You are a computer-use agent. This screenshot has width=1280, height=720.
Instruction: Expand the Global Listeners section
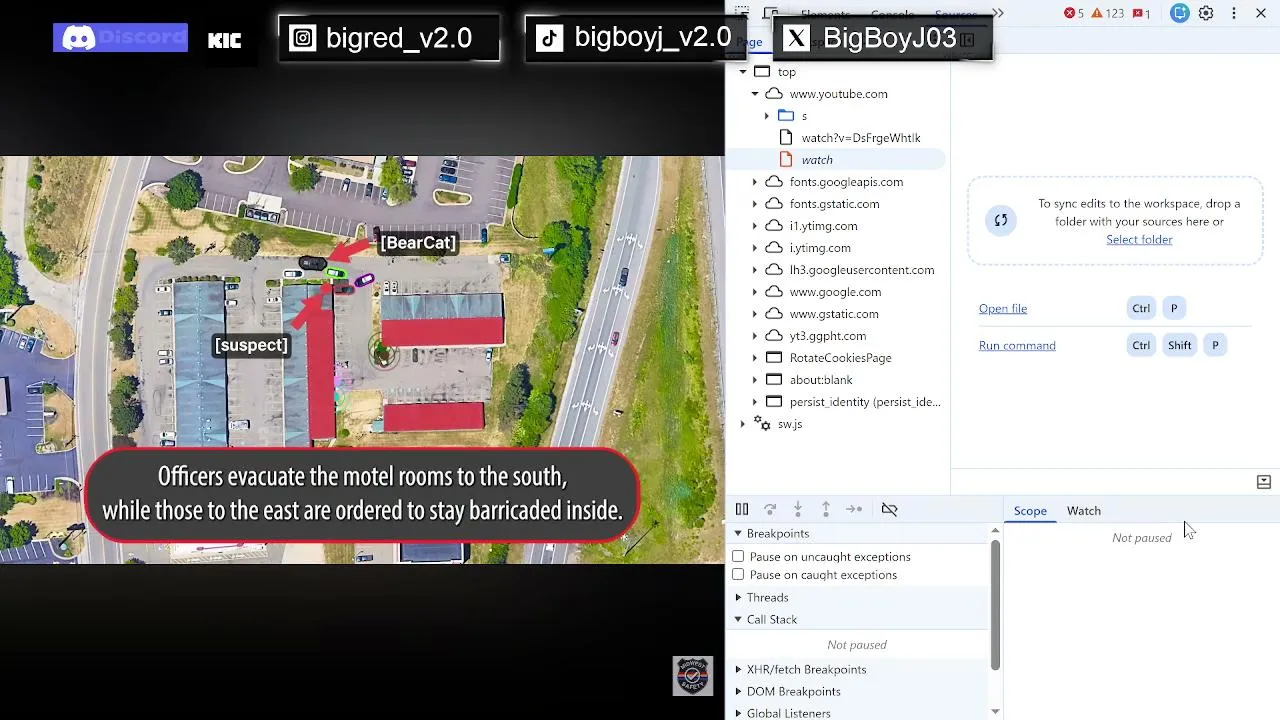pyautogui.click(x=738, y=713)
